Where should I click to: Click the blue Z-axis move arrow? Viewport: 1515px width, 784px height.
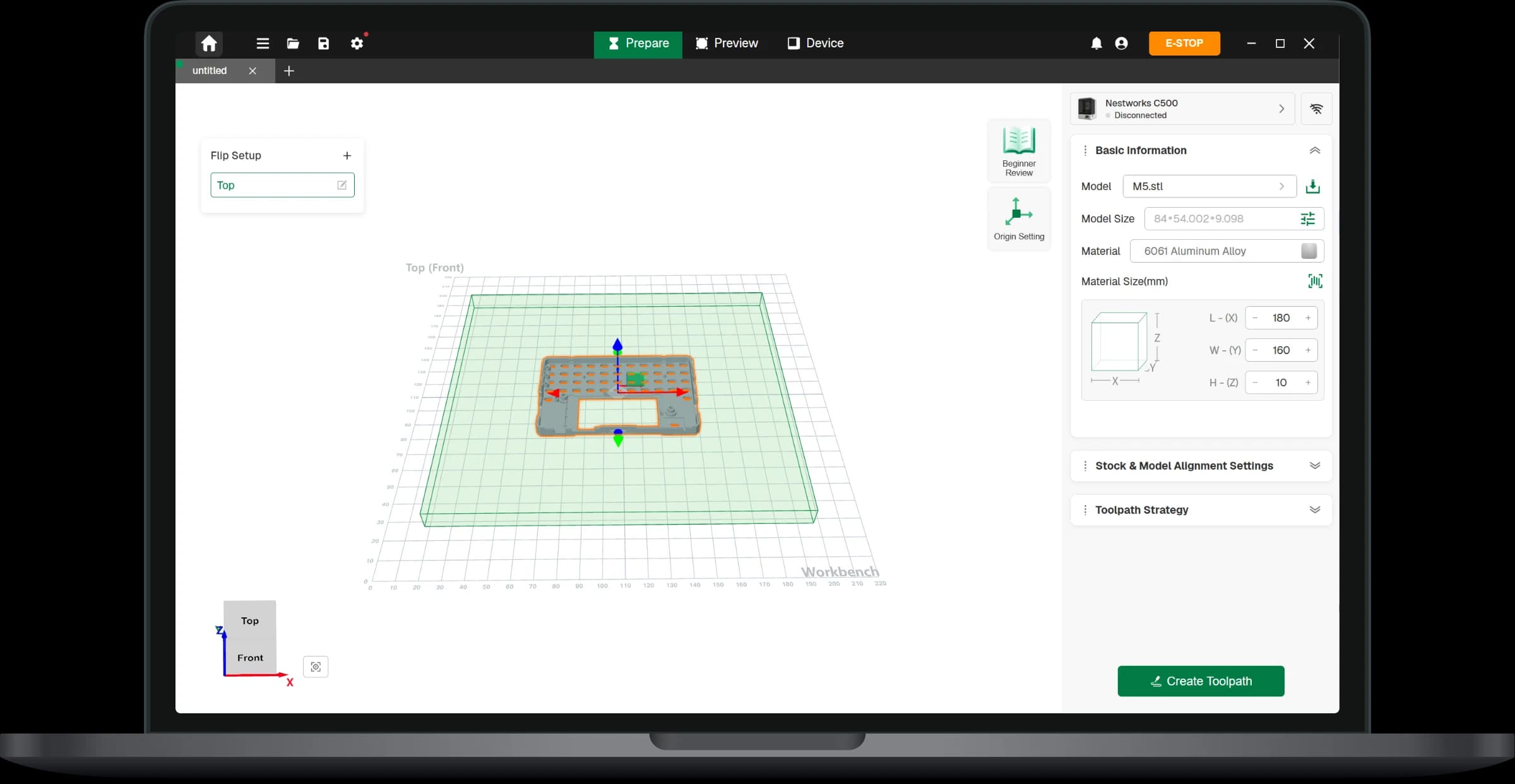click(617, 346)
